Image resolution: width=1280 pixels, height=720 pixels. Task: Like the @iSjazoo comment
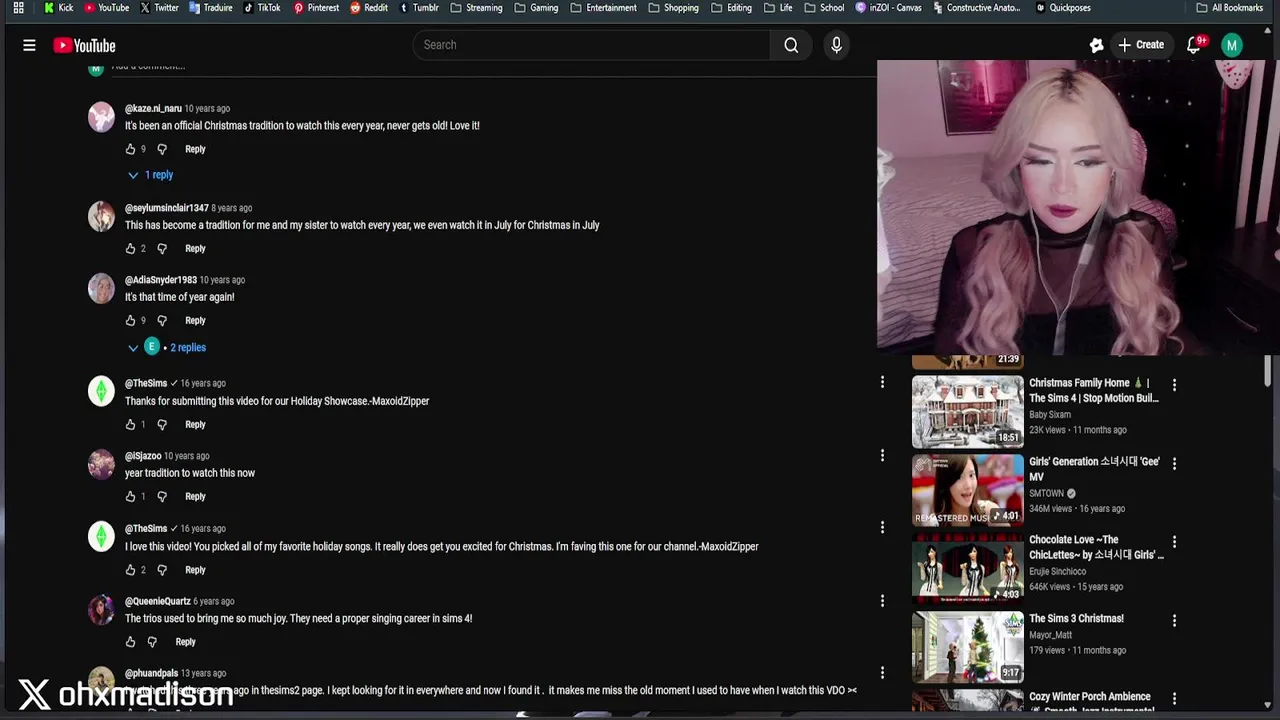pos(130,496)
